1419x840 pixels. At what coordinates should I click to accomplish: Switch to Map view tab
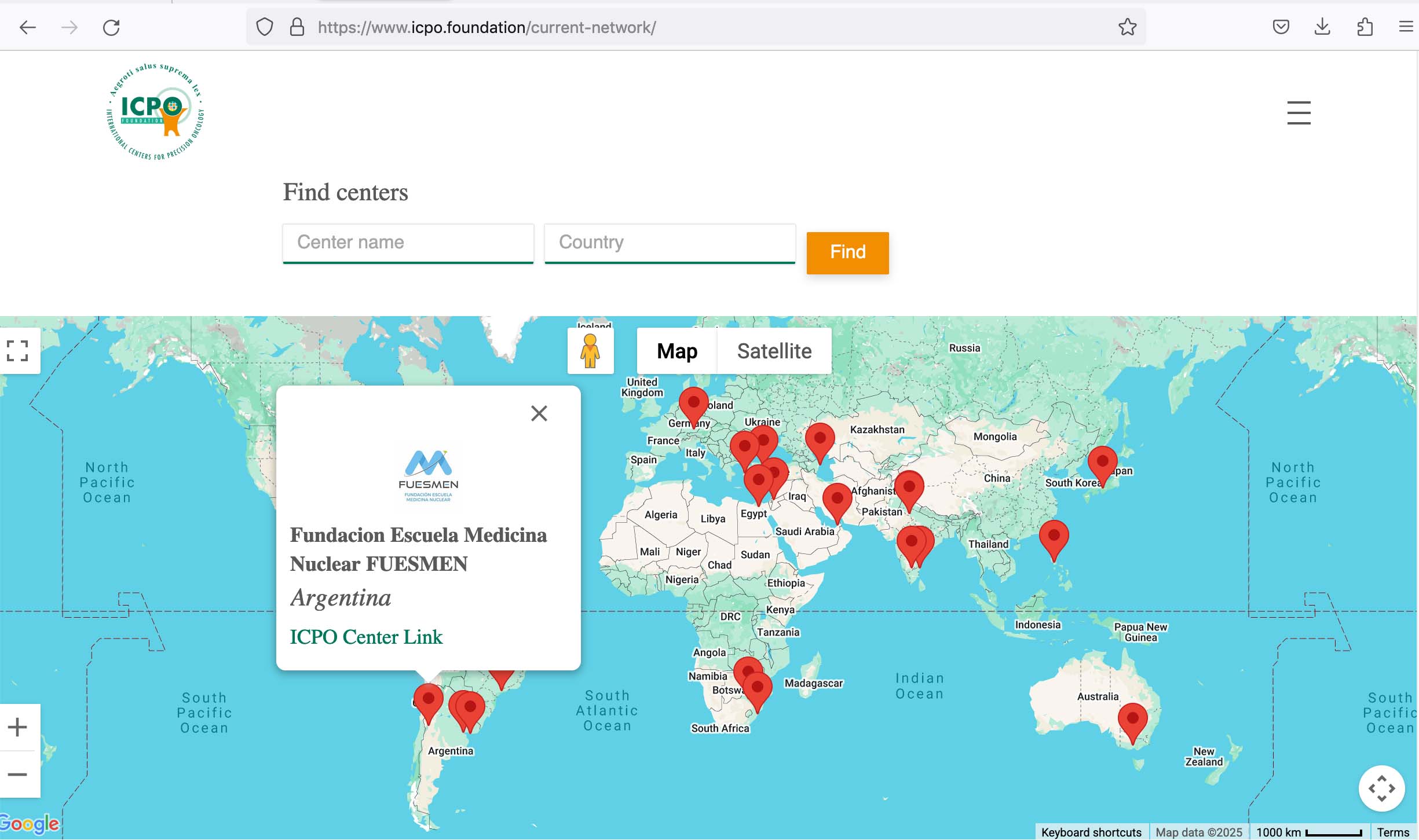click(676, 351)
